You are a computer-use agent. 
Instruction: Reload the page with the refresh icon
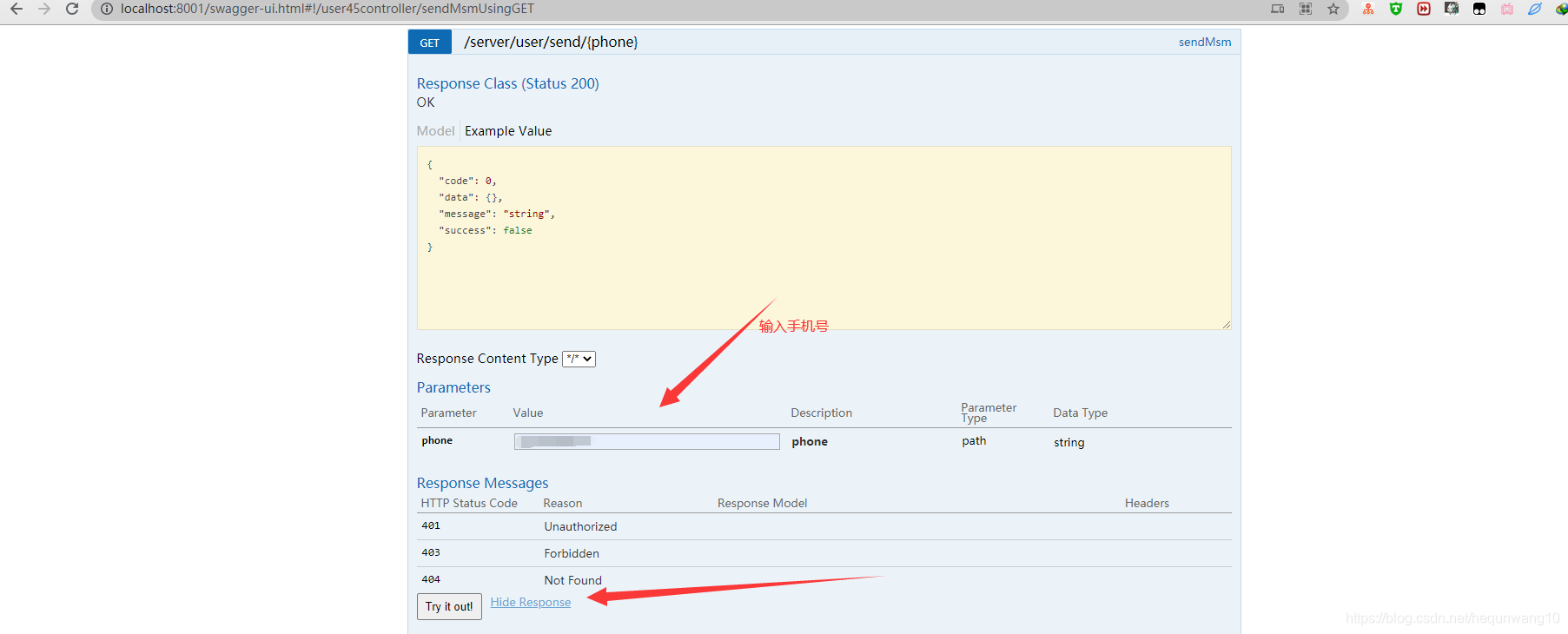pyautogui.click(x=72, y=9)
